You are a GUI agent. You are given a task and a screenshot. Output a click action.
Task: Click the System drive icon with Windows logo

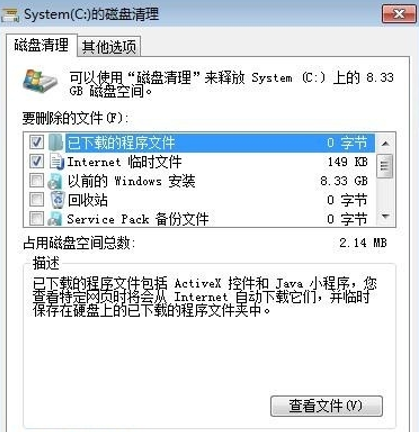tap(40, 81)
